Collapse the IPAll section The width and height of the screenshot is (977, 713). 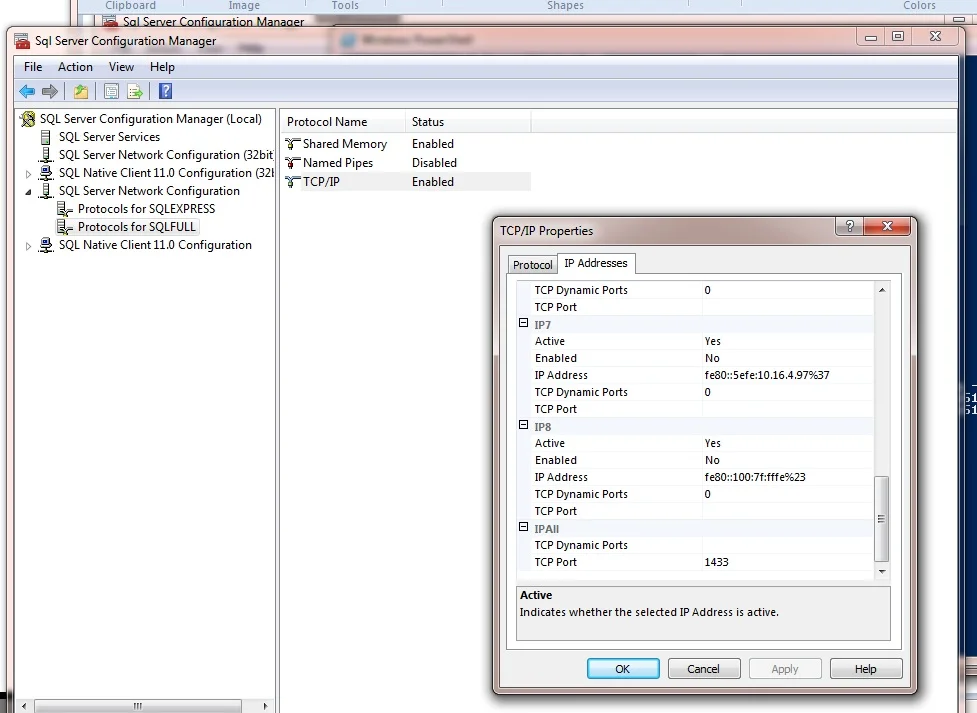[x=523, y=527]
